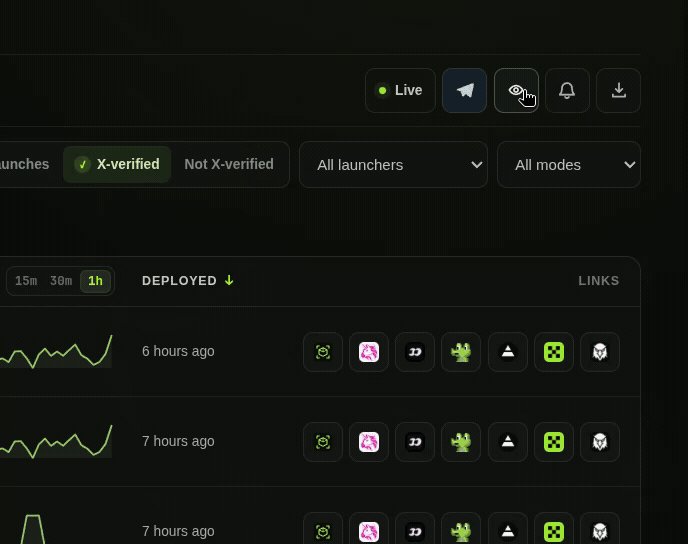Select the X-verified filter
The image size is (688, 544).
[117, 165]
